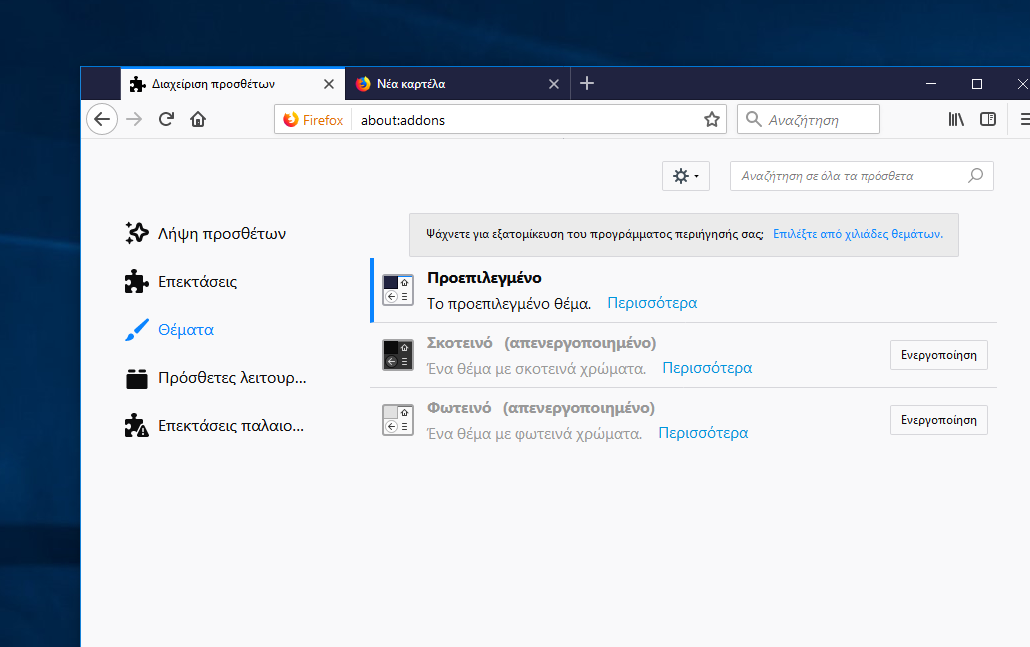The width and height of the screenshot is (1030, 647).
Task: Click the Επεκτάσεις puzzle piece icon
Action: click(136, 281)
